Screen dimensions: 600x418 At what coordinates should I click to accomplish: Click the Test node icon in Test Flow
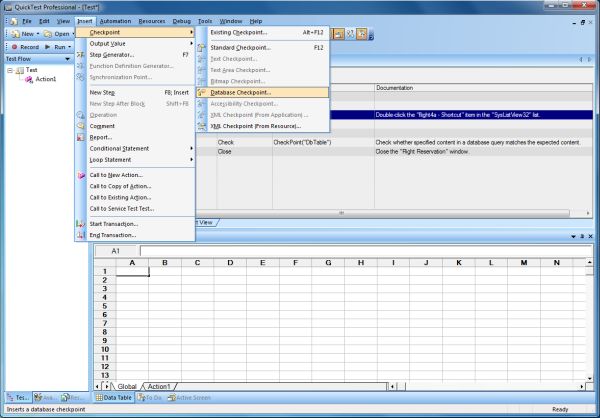pos(20,70)
